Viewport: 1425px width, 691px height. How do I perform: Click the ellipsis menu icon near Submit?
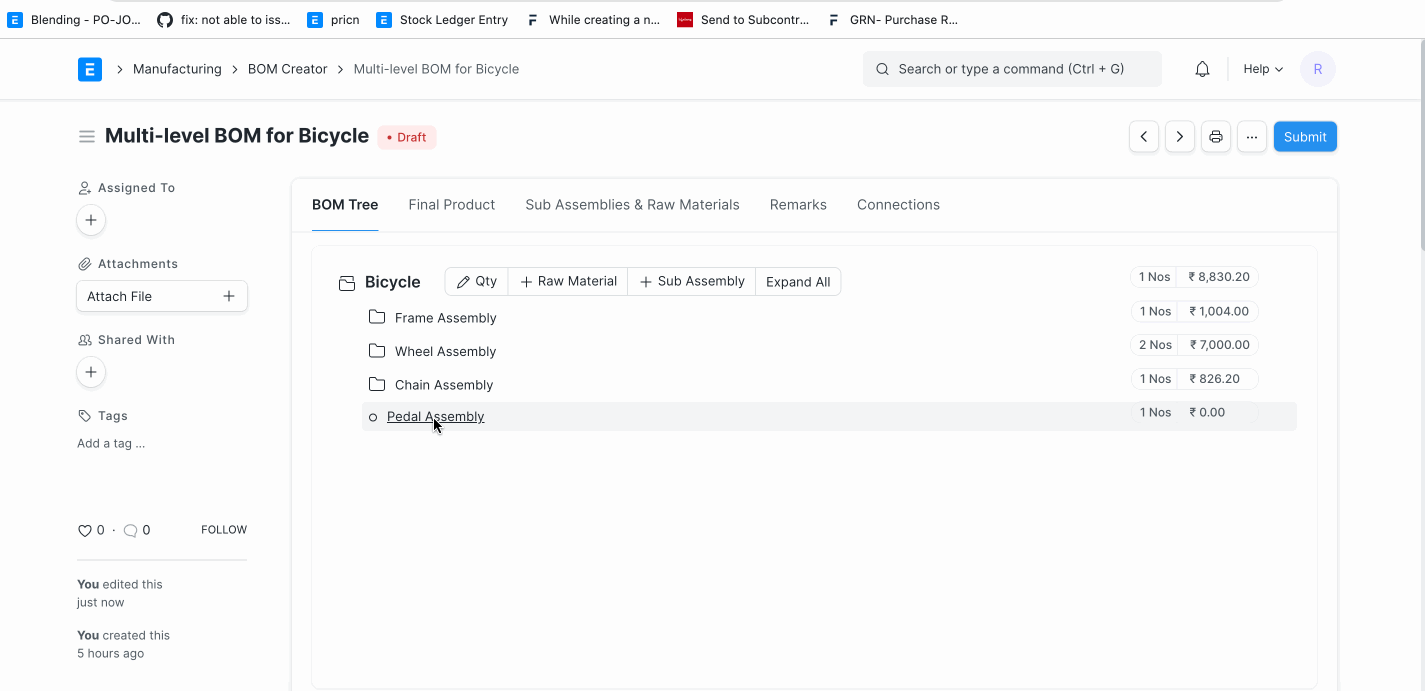1251,136
